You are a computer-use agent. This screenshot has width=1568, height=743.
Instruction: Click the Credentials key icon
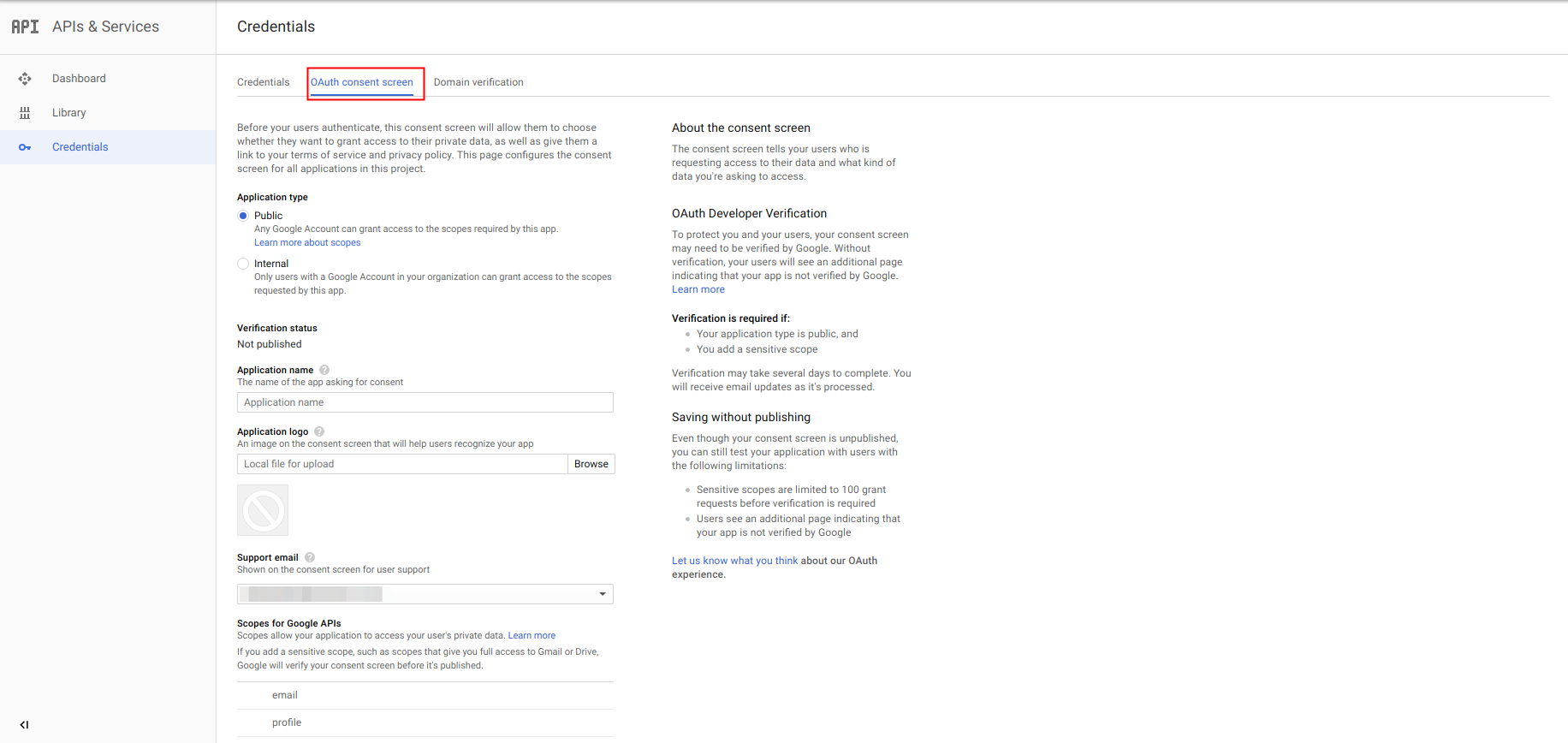pyautogui.click(x=25, y=147)
